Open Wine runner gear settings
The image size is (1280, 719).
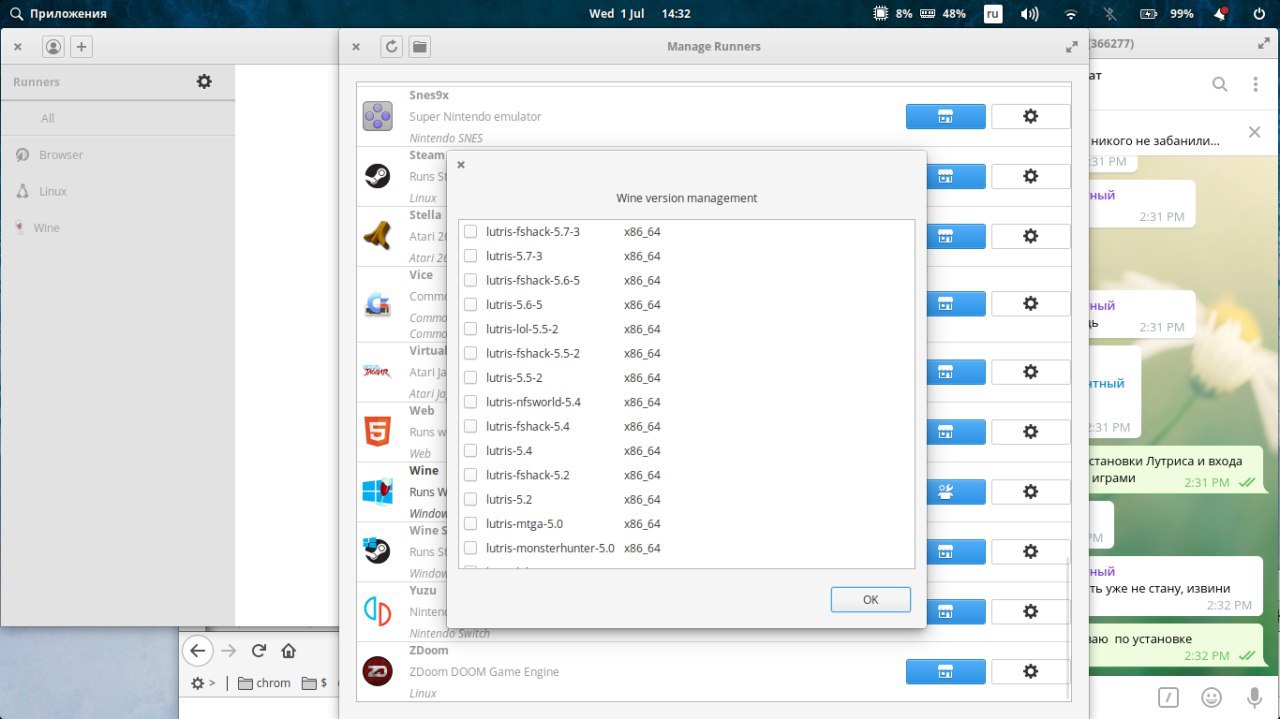[x=1030, y=492]
